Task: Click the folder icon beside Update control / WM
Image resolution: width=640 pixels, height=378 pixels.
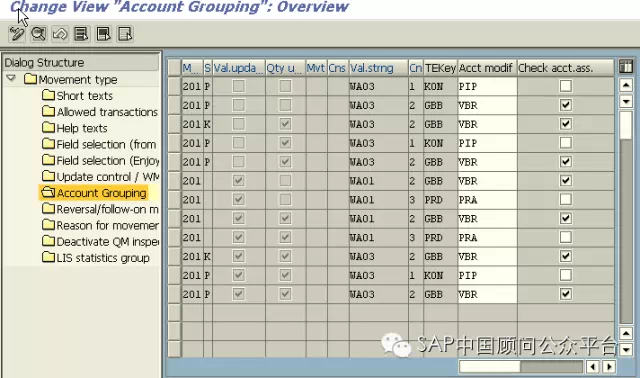Action: (49, 176)
